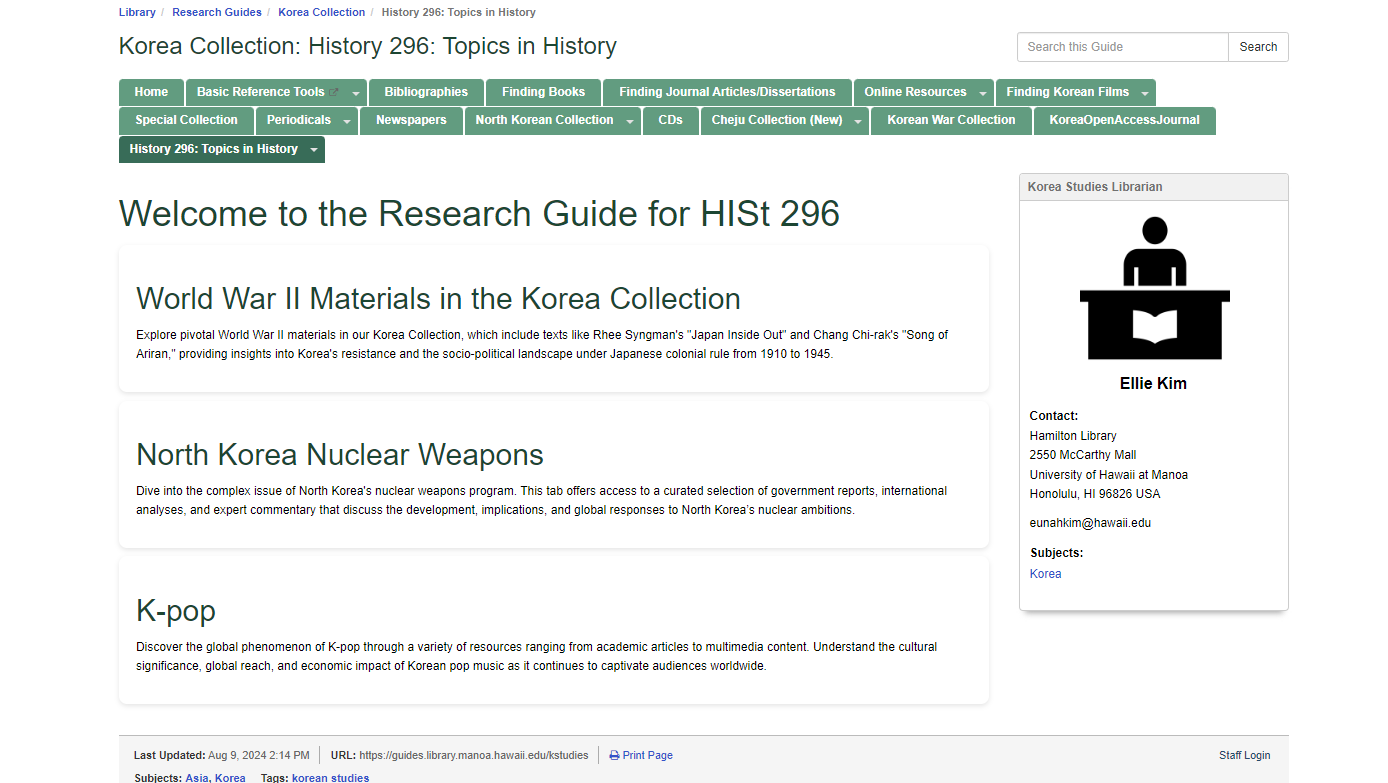Show the Cheju Collection (New) submenu arrow

[857, 121]
